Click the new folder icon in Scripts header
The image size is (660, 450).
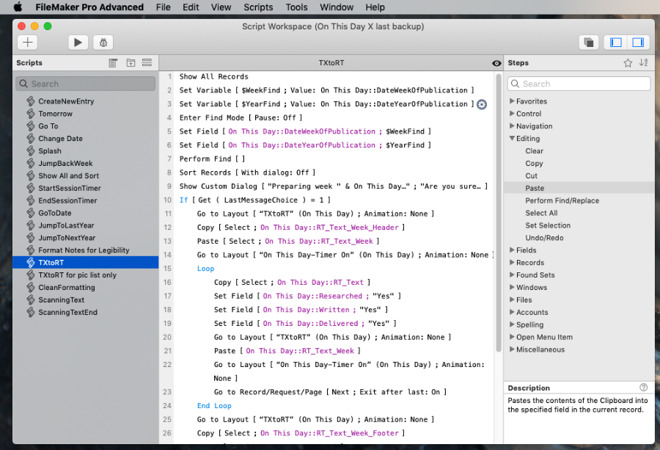[x=130, y=63]
